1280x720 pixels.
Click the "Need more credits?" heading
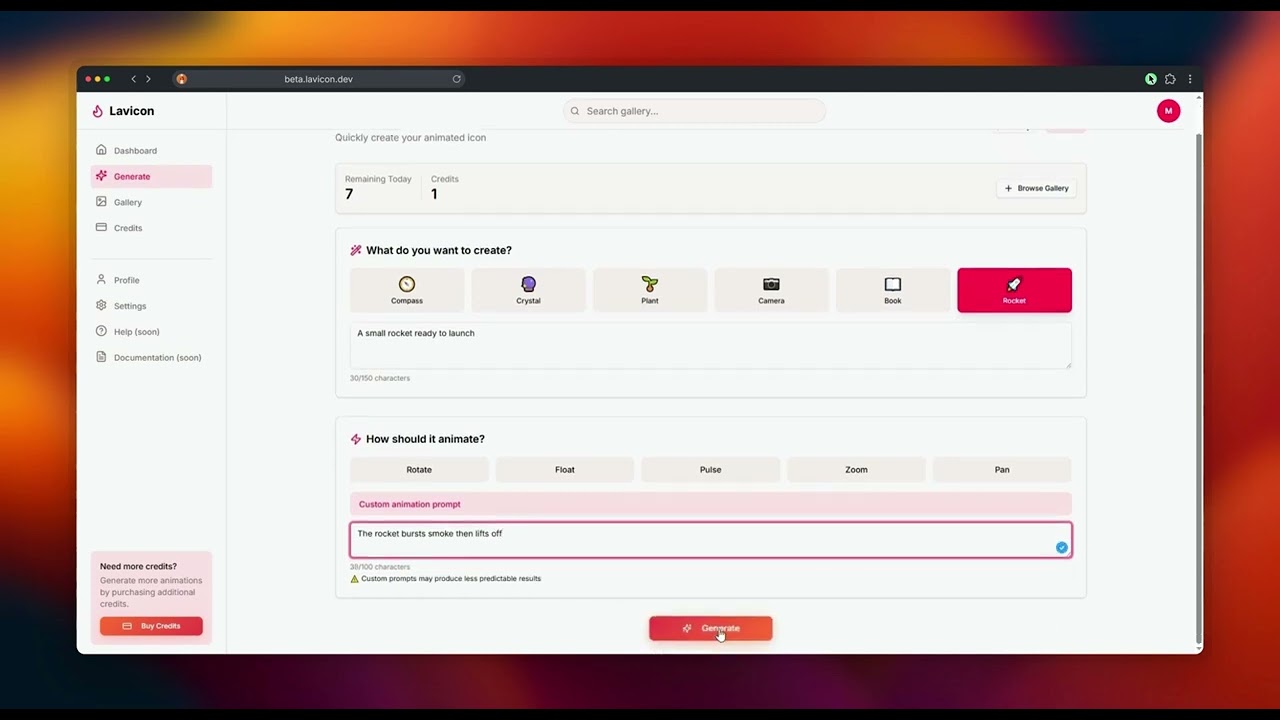pos(138,566)
